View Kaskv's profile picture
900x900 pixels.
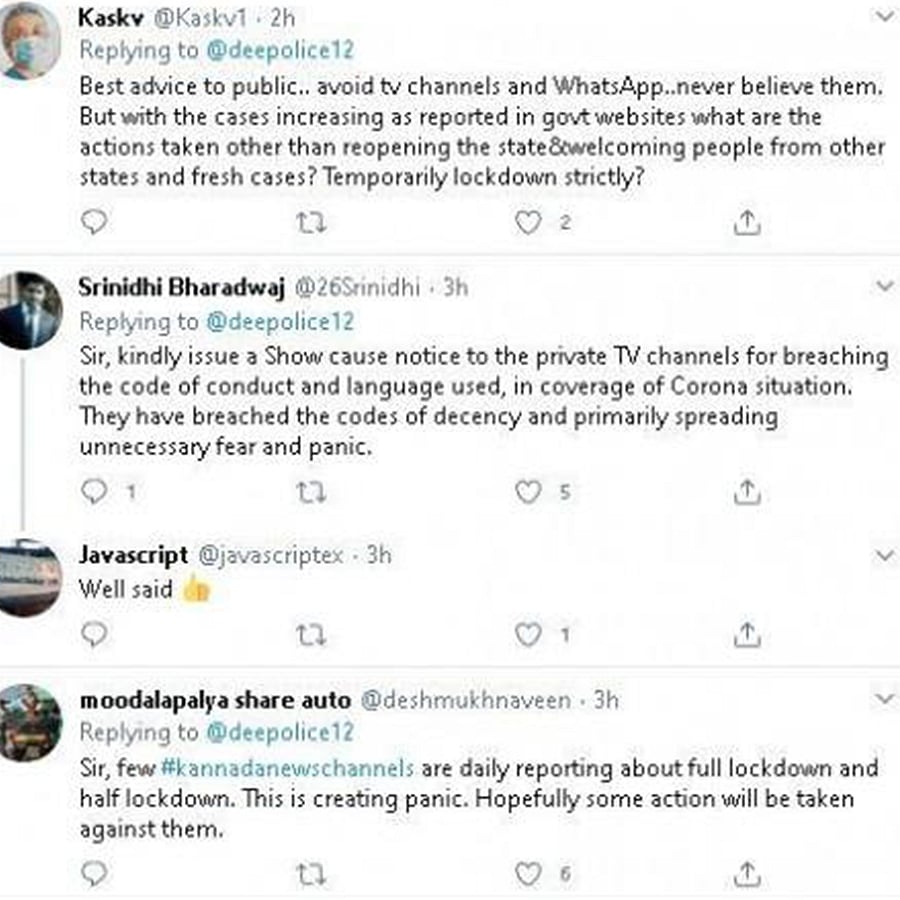(30, 42)
